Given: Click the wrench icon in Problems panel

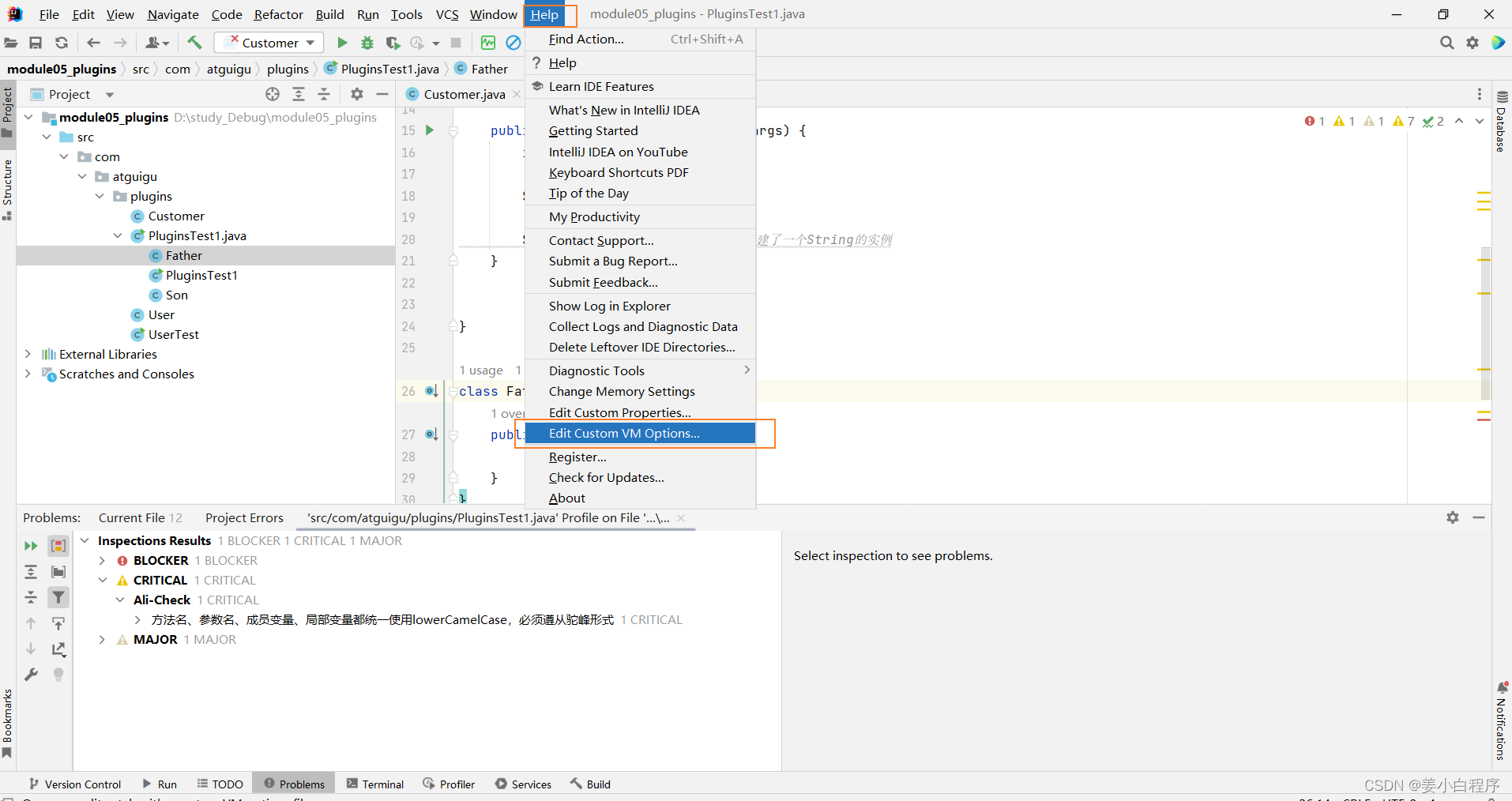Looking at the screenshot, I should pos(31,675).
